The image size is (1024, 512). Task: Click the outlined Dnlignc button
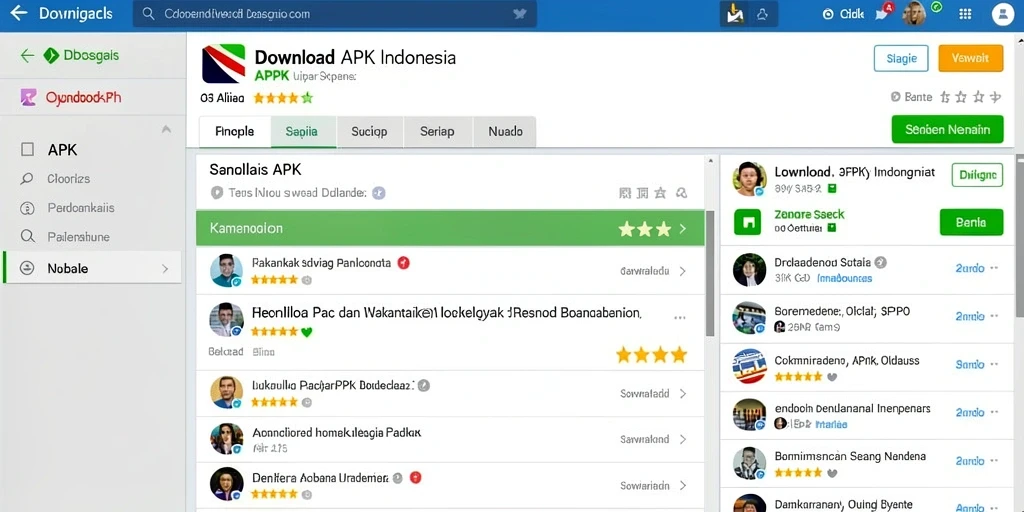click(x=977, y=175)
